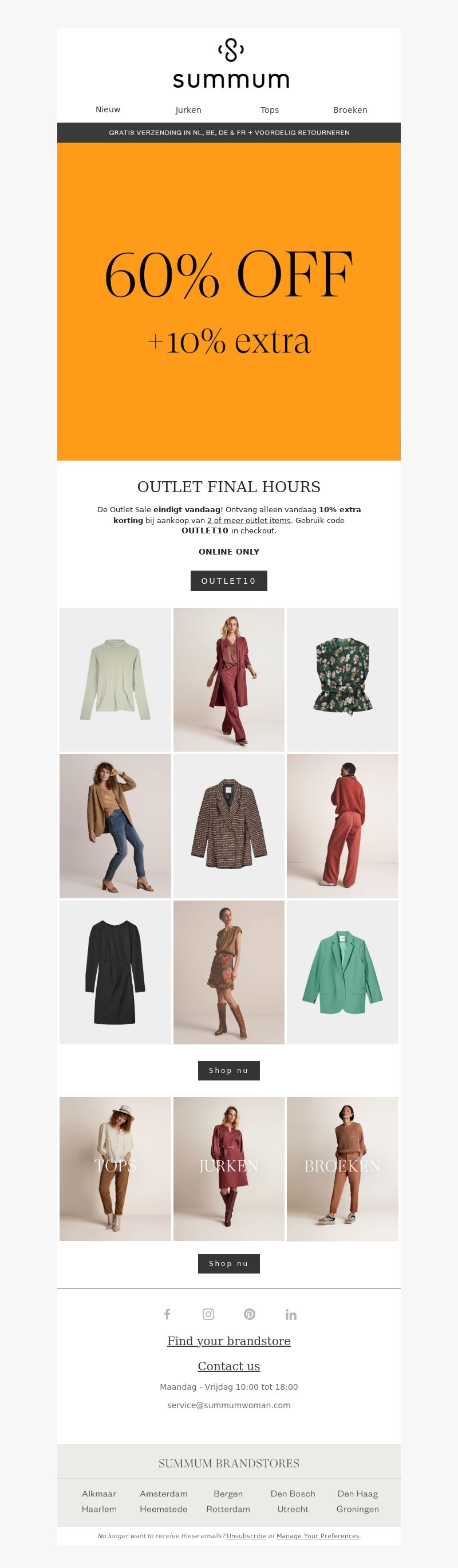Open Broeken in the top navigation
This screenshot has height=1568, width=458.
(x=350, y=110)
